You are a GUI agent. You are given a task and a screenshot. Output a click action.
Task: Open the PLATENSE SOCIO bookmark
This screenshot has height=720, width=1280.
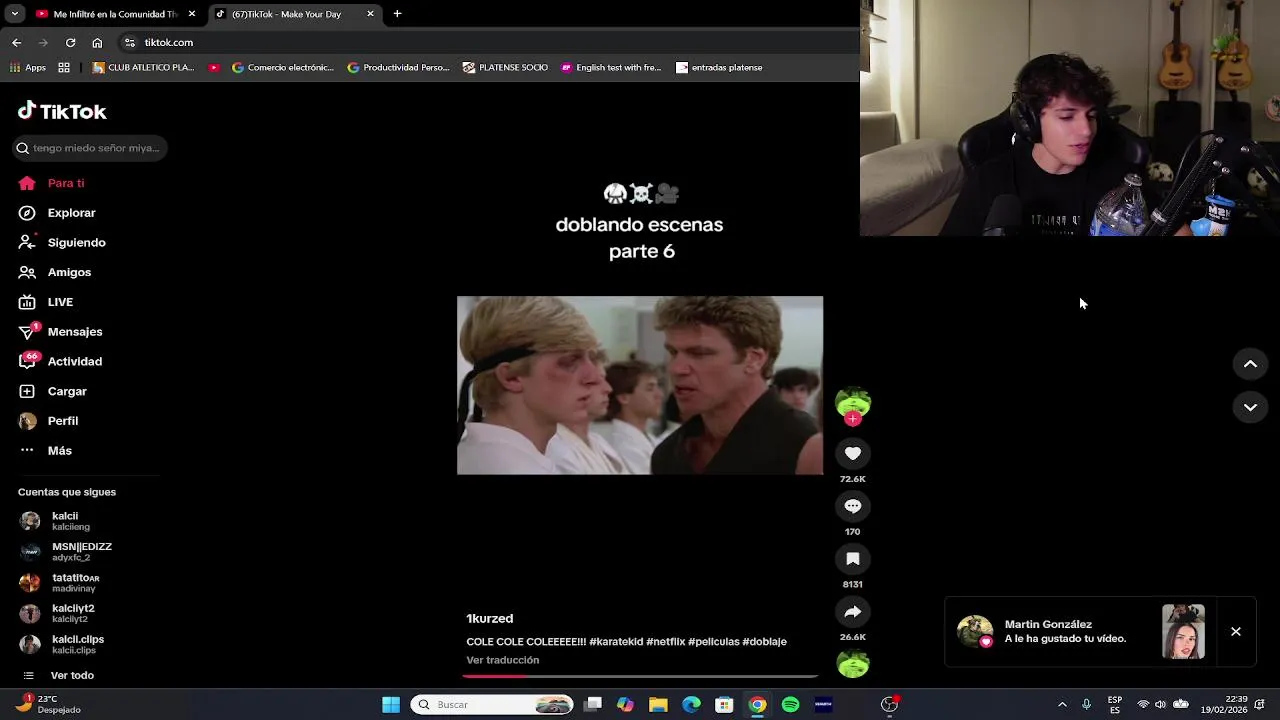coord(505,68)
